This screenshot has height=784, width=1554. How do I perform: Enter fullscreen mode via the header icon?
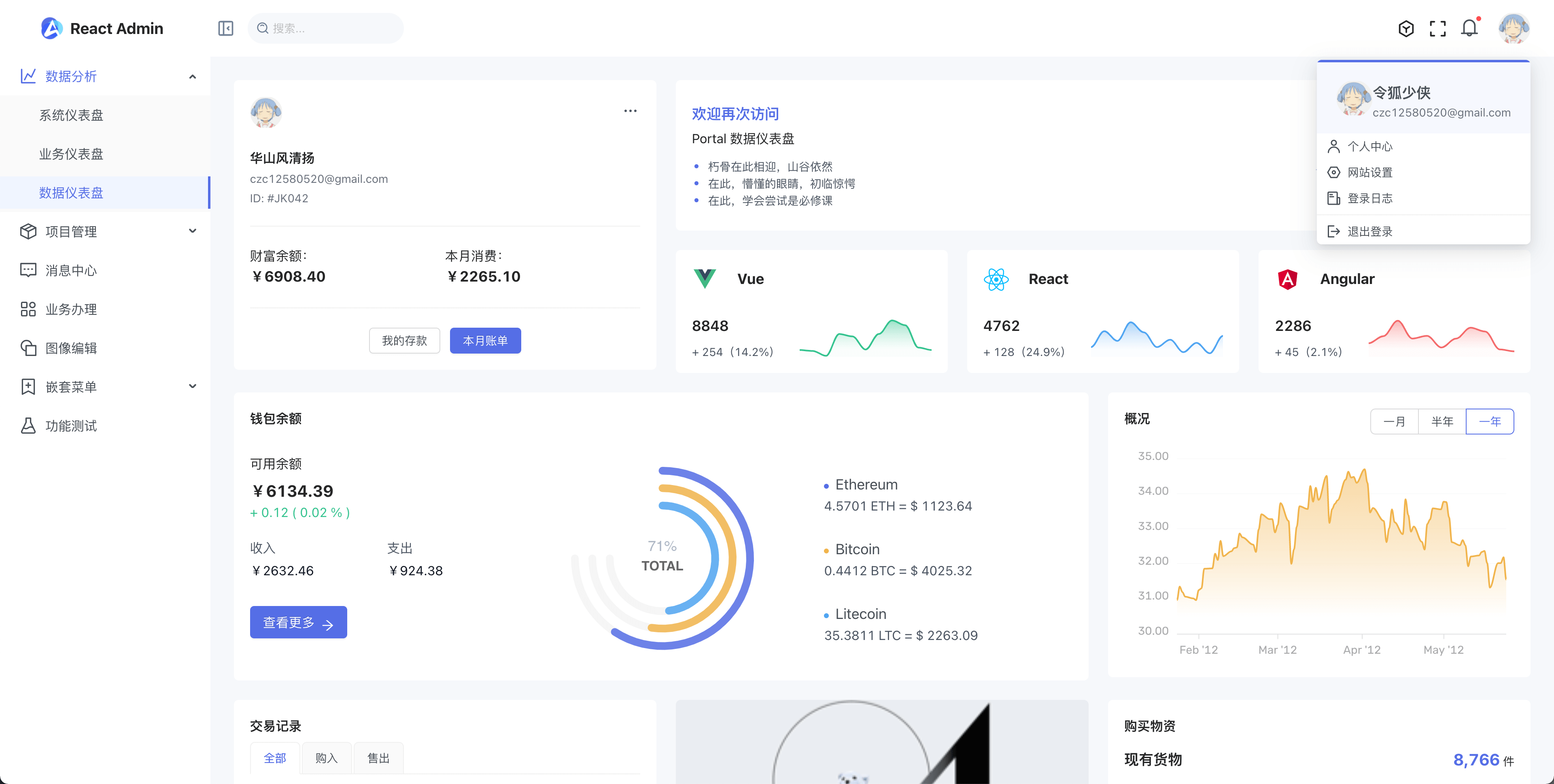click(1437, 28)
